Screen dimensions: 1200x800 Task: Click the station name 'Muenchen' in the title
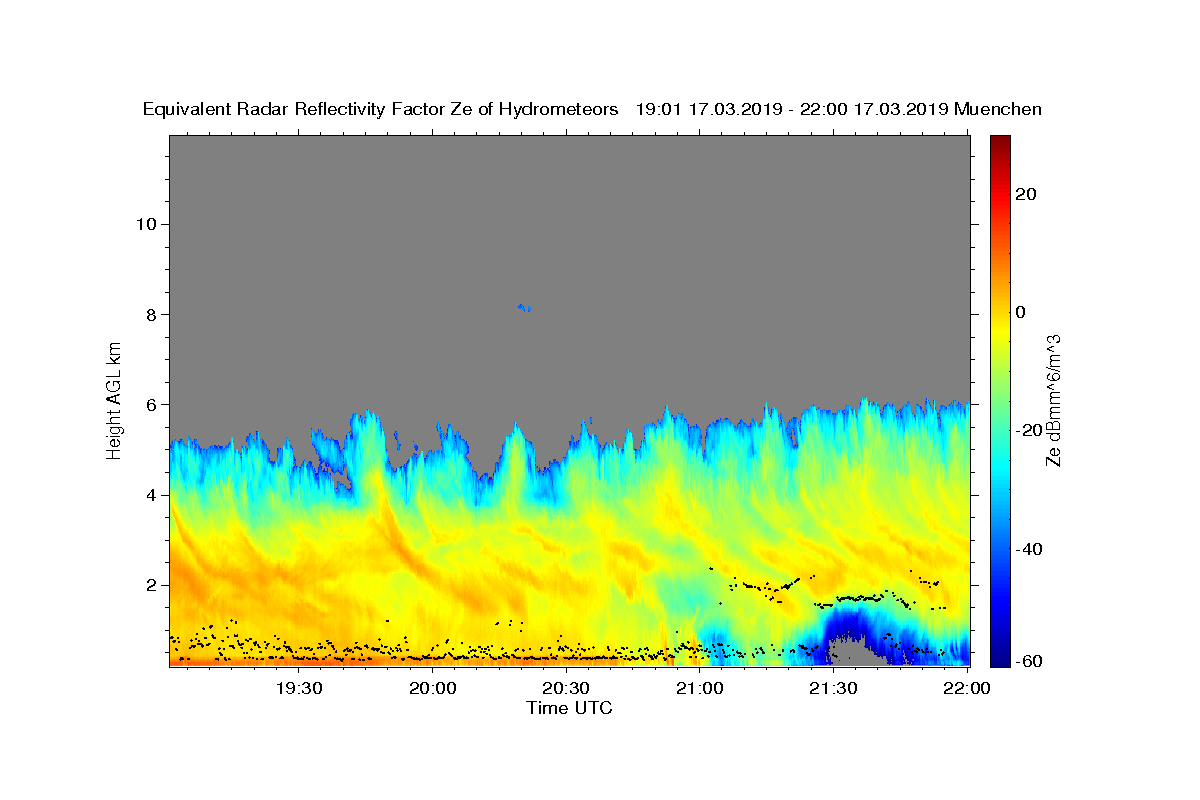pyautogui.click(x=999, y=110)
